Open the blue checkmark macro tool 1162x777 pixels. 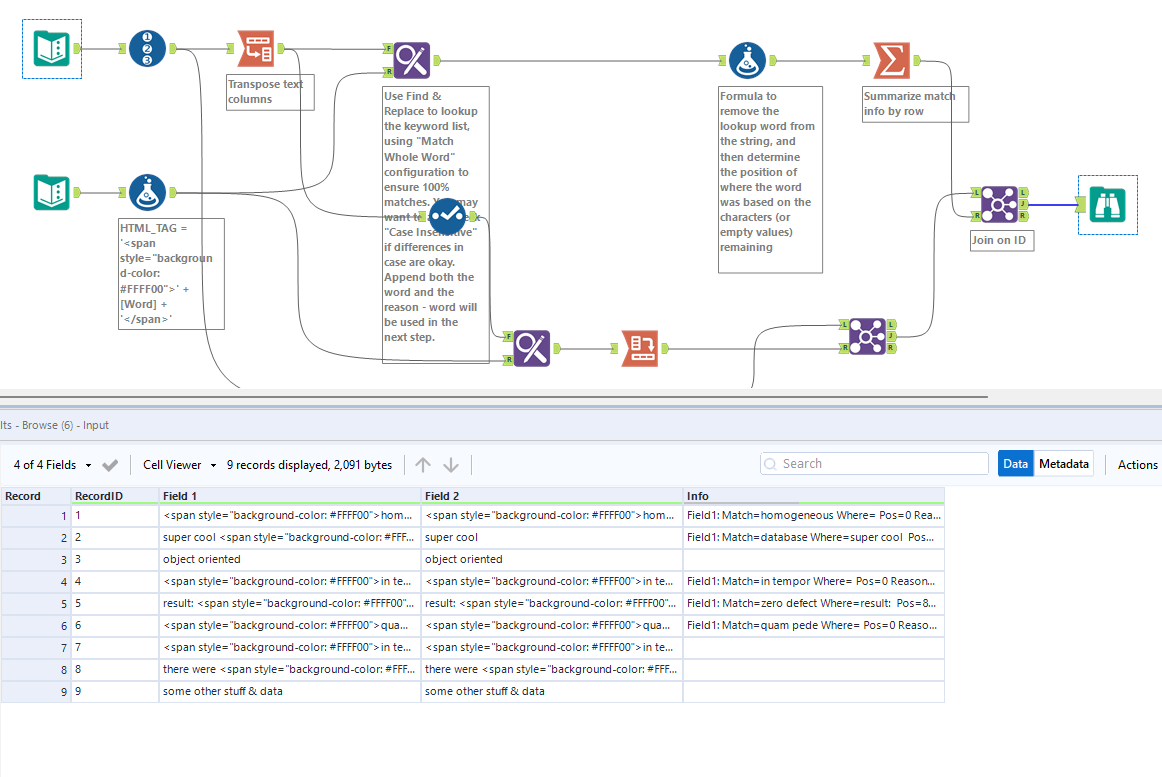click(447, 217)
